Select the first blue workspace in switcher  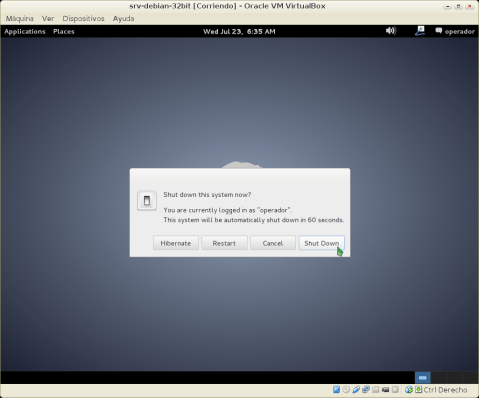click(422, 378)
